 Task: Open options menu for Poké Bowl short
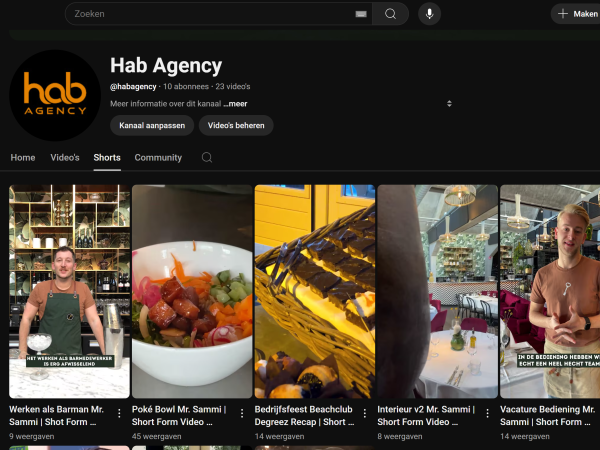coord(243,414)
